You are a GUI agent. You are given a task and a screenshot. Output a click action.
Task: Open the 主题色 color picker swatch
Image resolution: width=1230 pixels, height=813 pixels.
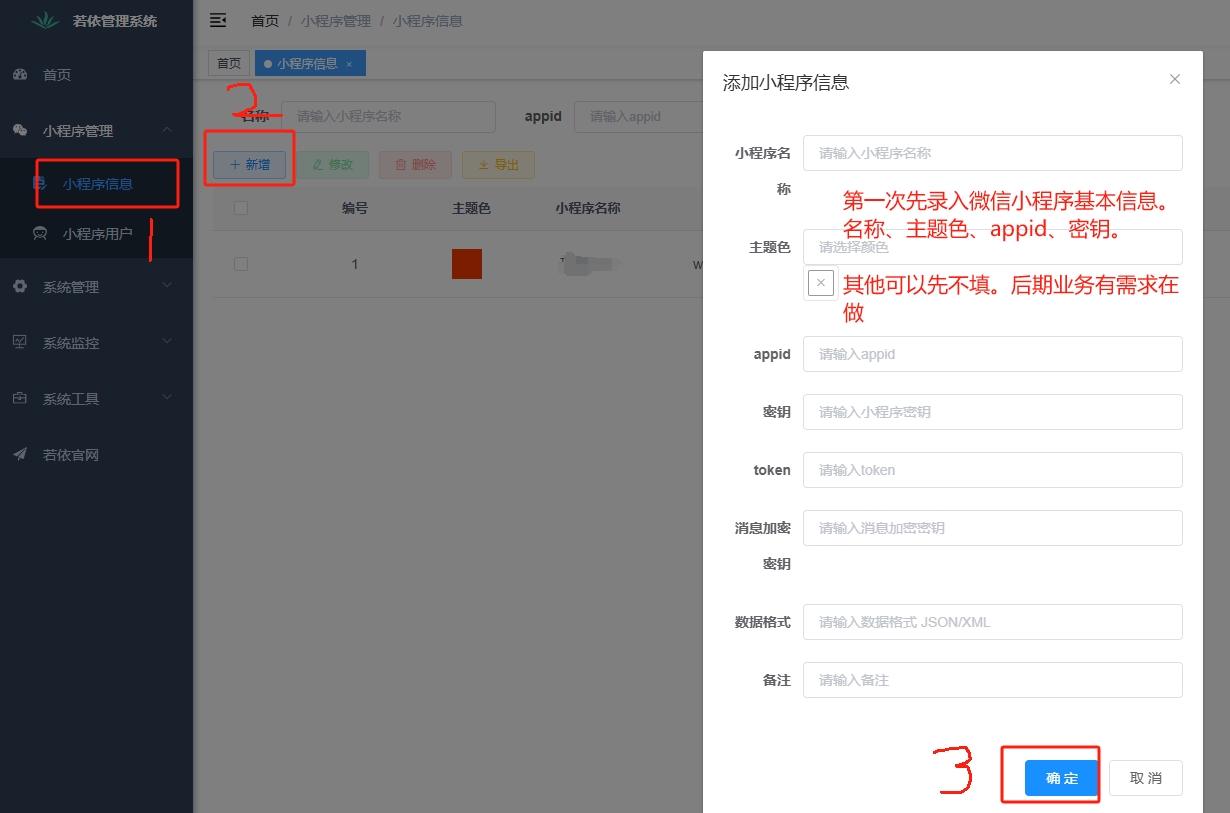click(x=821, y=283)
